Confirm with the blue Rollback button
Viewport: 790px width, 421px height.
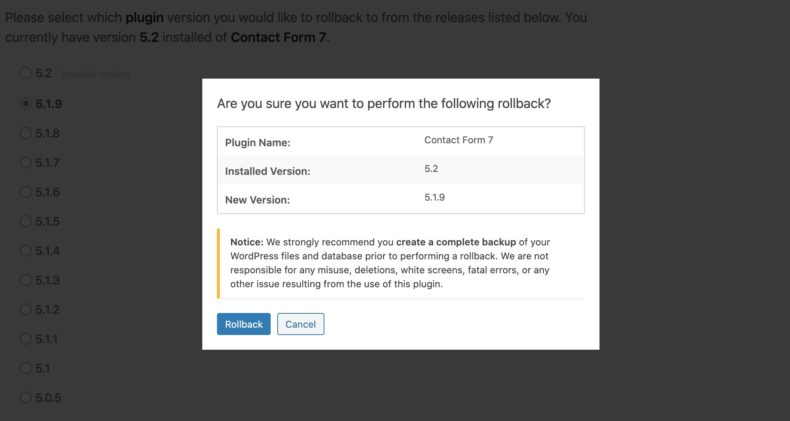[x=243, y=324]
